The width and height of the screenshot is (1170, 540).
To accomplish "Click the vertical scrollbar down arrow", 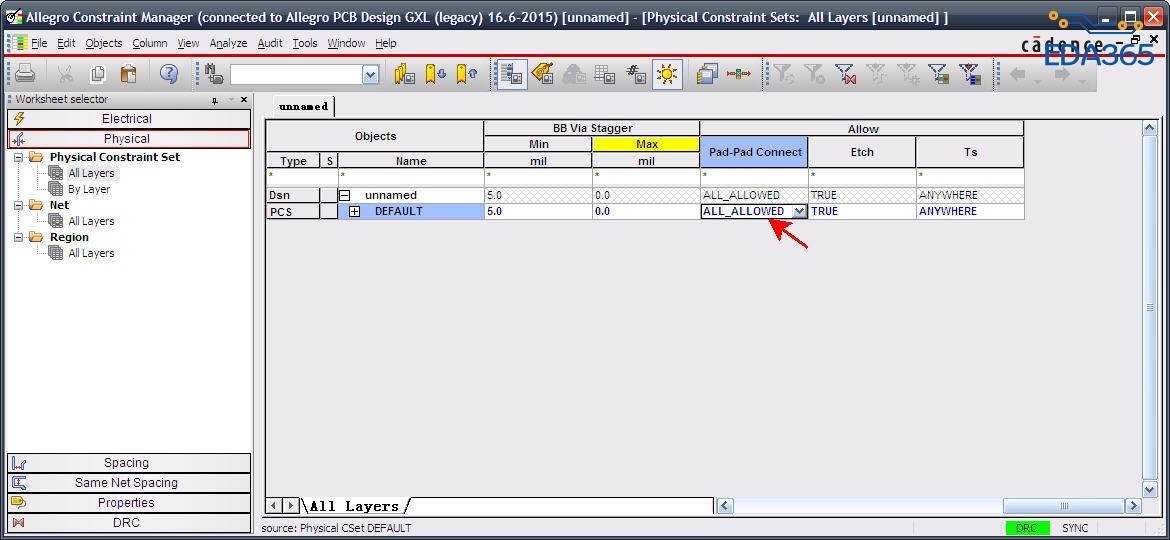I will [1150, 489].
